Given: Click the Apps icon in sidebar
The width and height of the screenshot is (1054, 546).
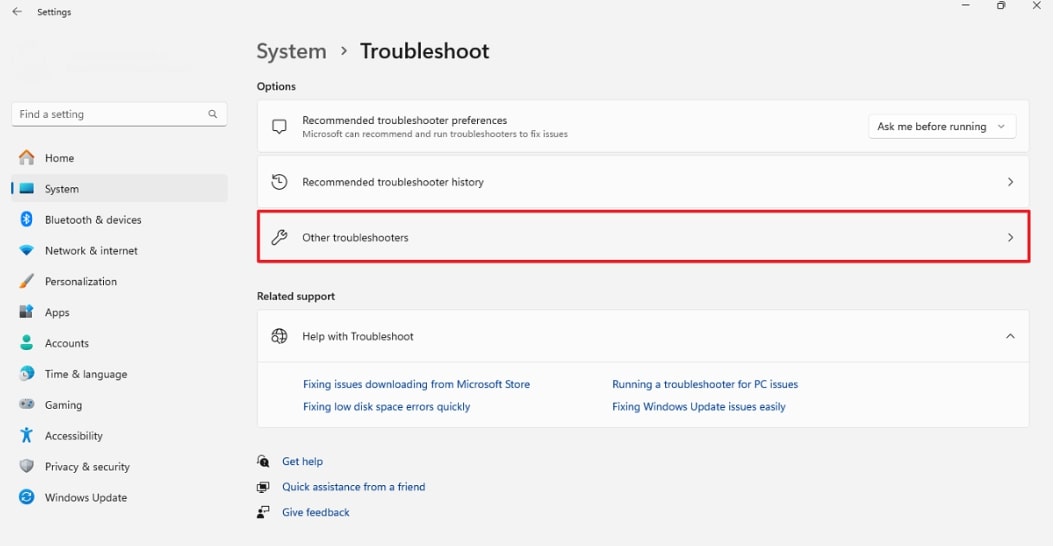Looking at the screenshot, I should pyautogui.click(x=26, y=312).
